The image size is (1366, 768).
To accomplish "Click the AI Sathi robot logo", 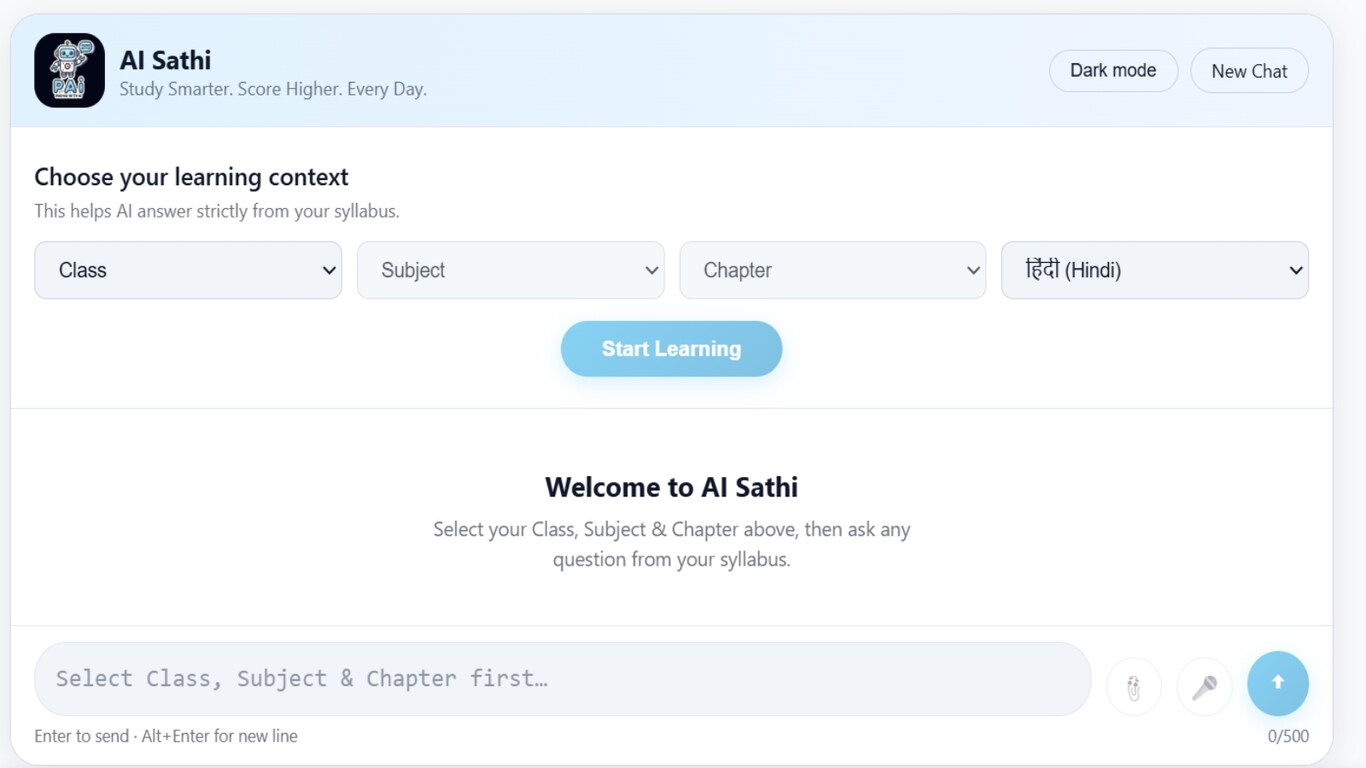I will (70, 71).
